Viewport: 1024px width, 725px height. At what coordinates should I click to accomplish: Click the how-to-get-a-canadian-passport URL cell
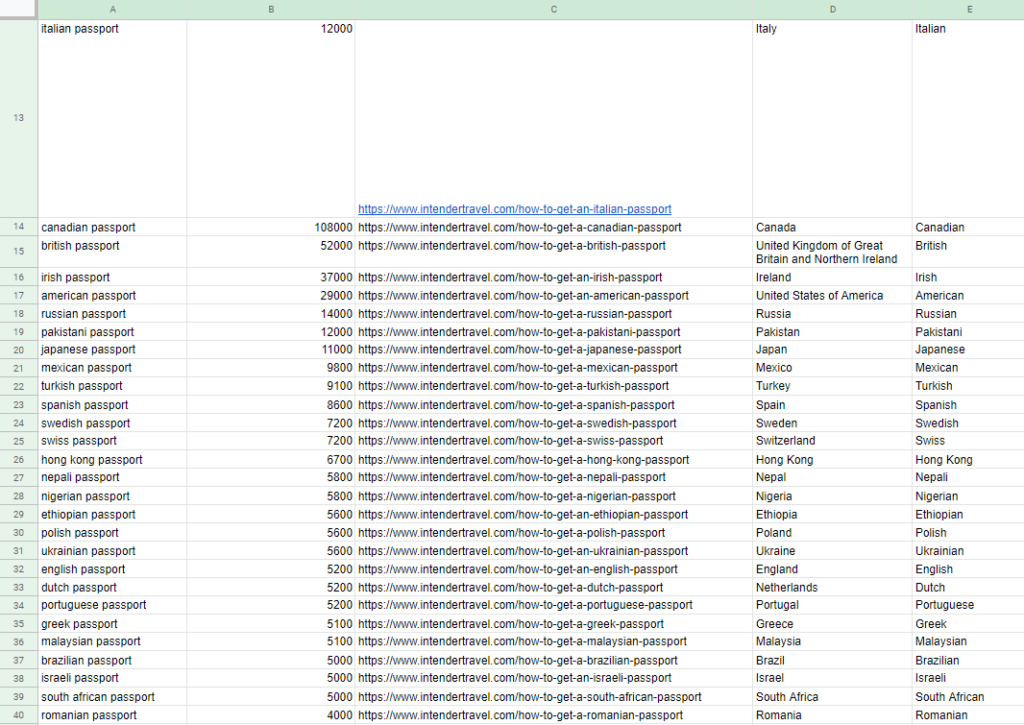(554, 227)
